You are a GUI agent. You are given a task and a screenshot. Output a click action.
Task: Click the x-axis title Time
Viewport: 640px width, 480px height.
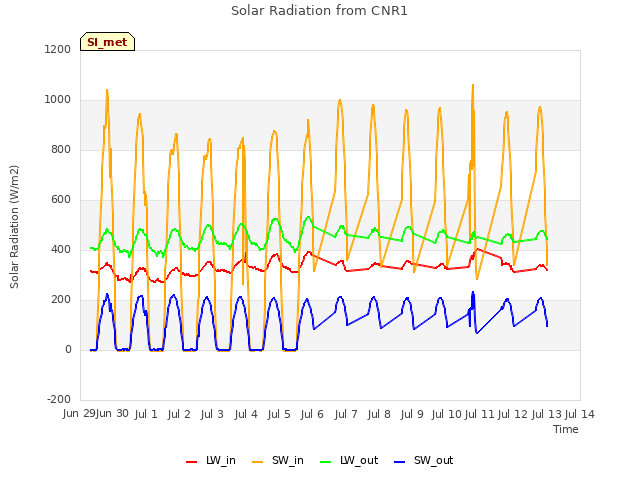[x=566, y=429]
